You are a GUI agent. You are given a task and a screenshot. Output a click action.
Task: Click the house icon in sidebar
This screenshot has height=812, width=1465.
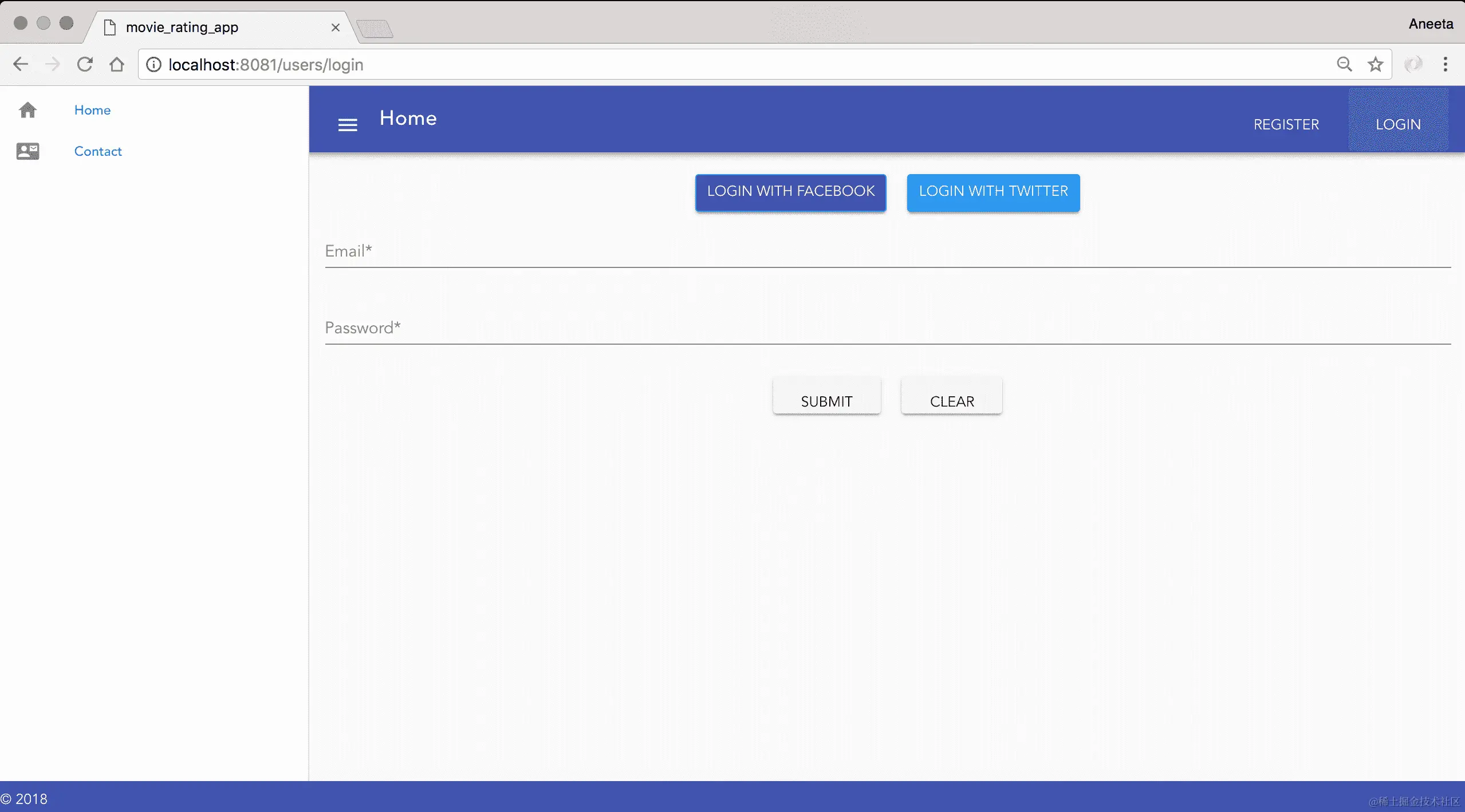click(x=27, y=110)
